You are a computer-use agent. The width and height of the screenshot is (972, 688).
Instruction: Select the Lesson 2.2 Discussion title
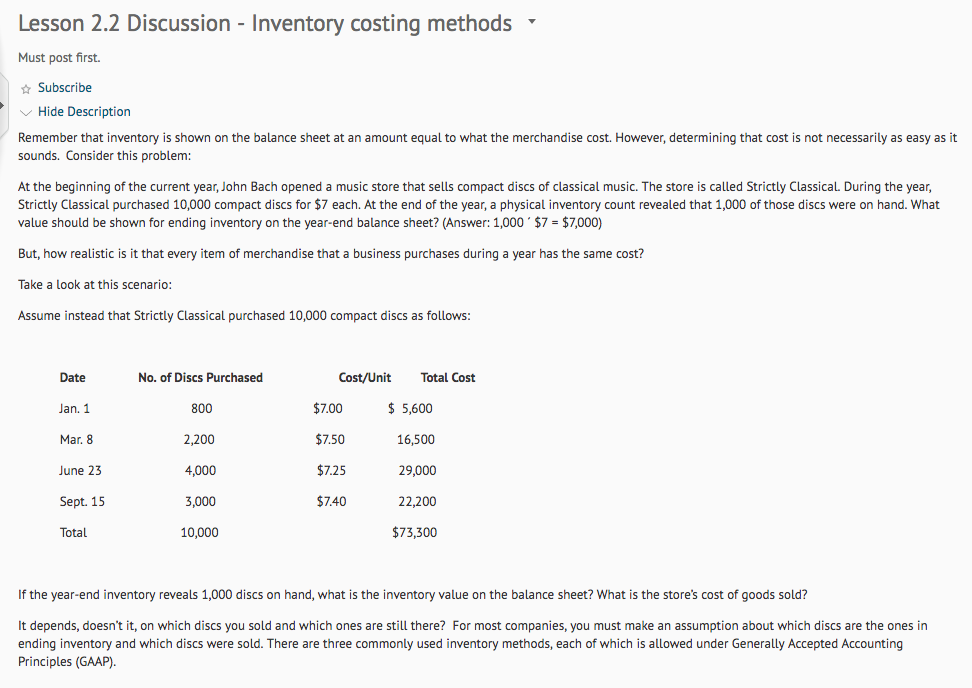click(x=265, y=22)
